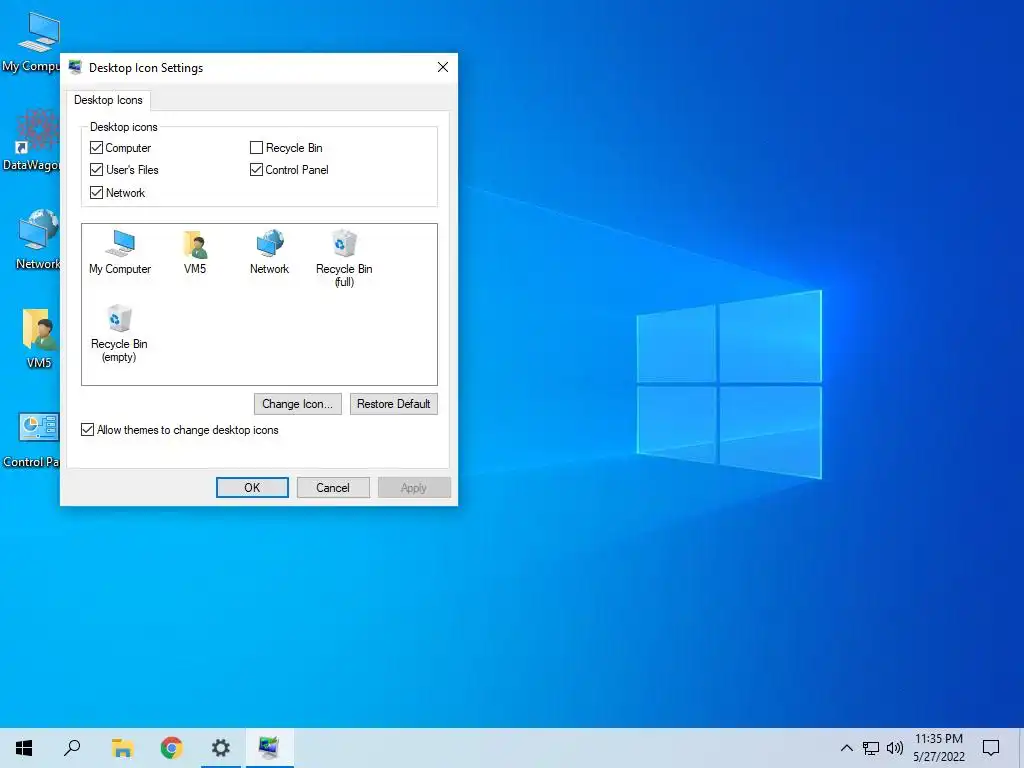Click the Show desktop strip
This screenshot has height=768, width=1024.
click(1021, 748)
